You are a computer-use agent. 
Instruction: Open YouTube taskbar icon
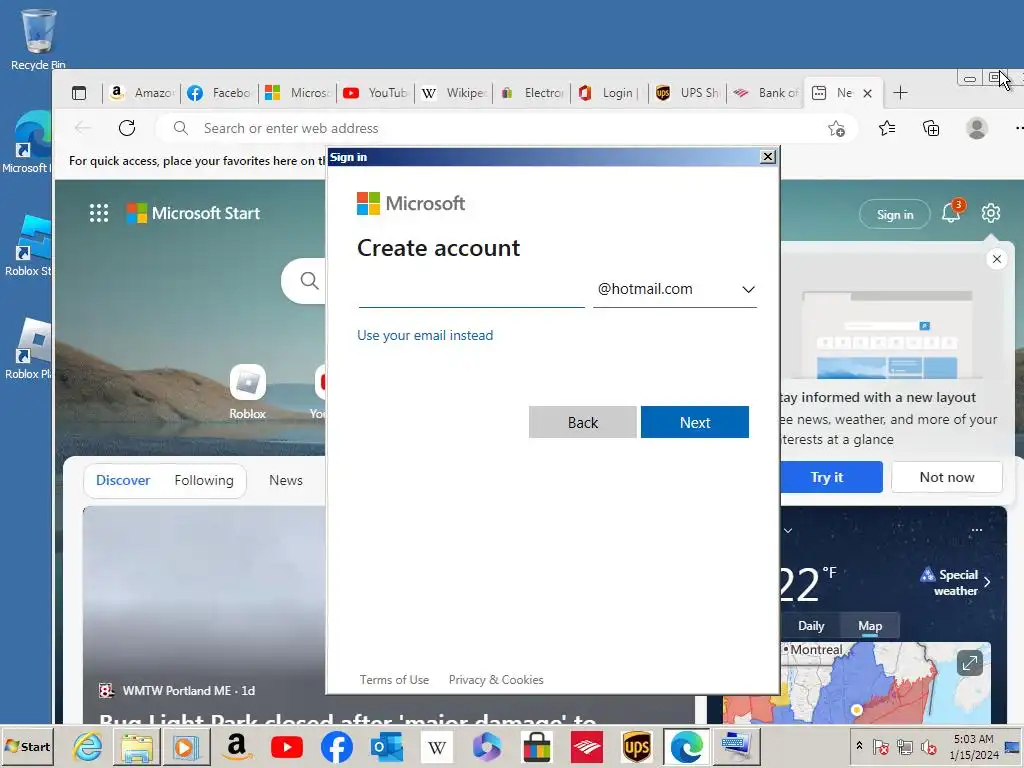click(287, 746)
